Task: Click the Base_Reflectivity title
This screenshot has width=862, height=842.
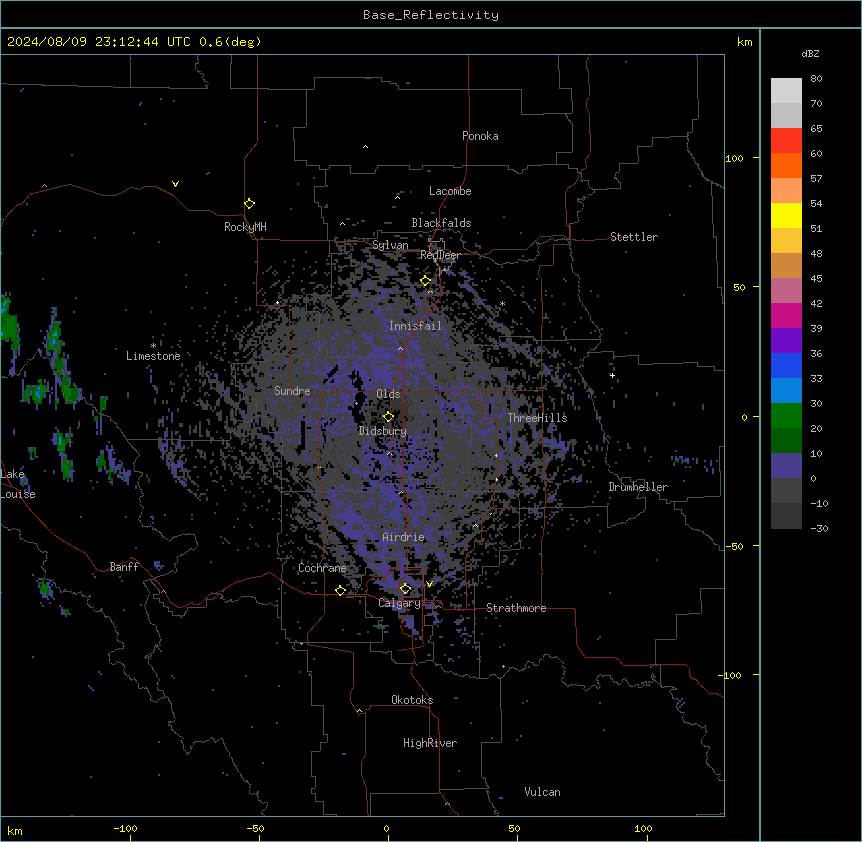Action: 431,15
